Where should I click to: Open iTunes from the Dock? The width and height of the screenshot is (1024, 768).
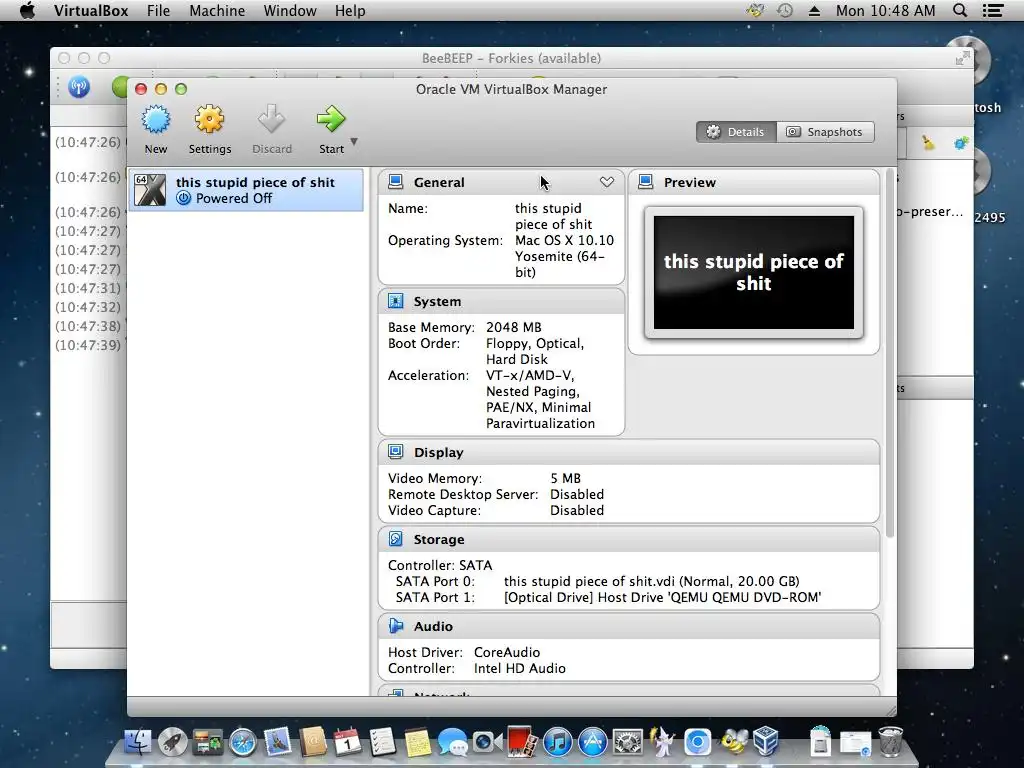(x=558, y=743)
